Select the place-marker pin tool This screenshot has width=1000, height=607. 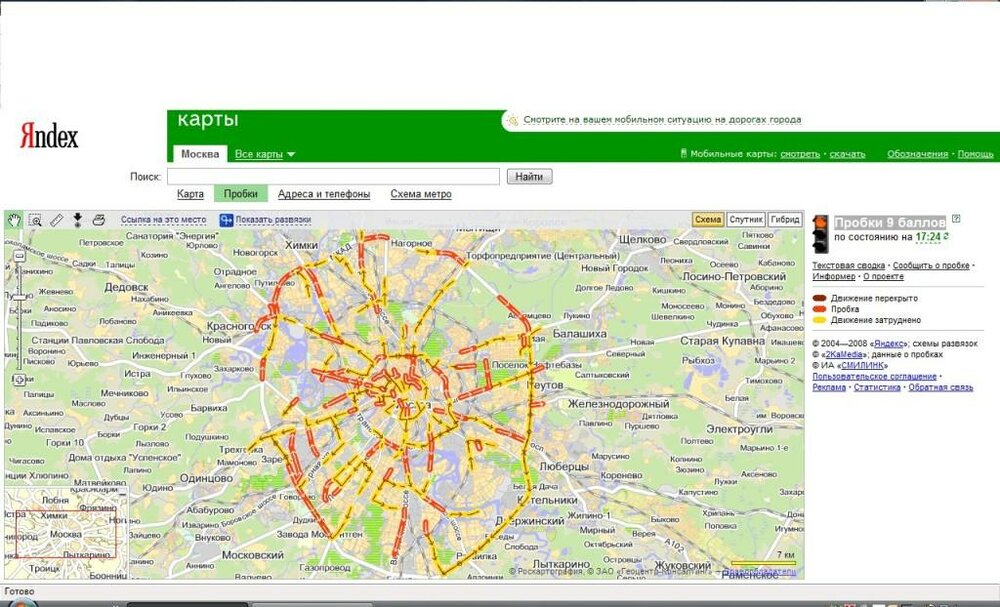pos(77,220)
